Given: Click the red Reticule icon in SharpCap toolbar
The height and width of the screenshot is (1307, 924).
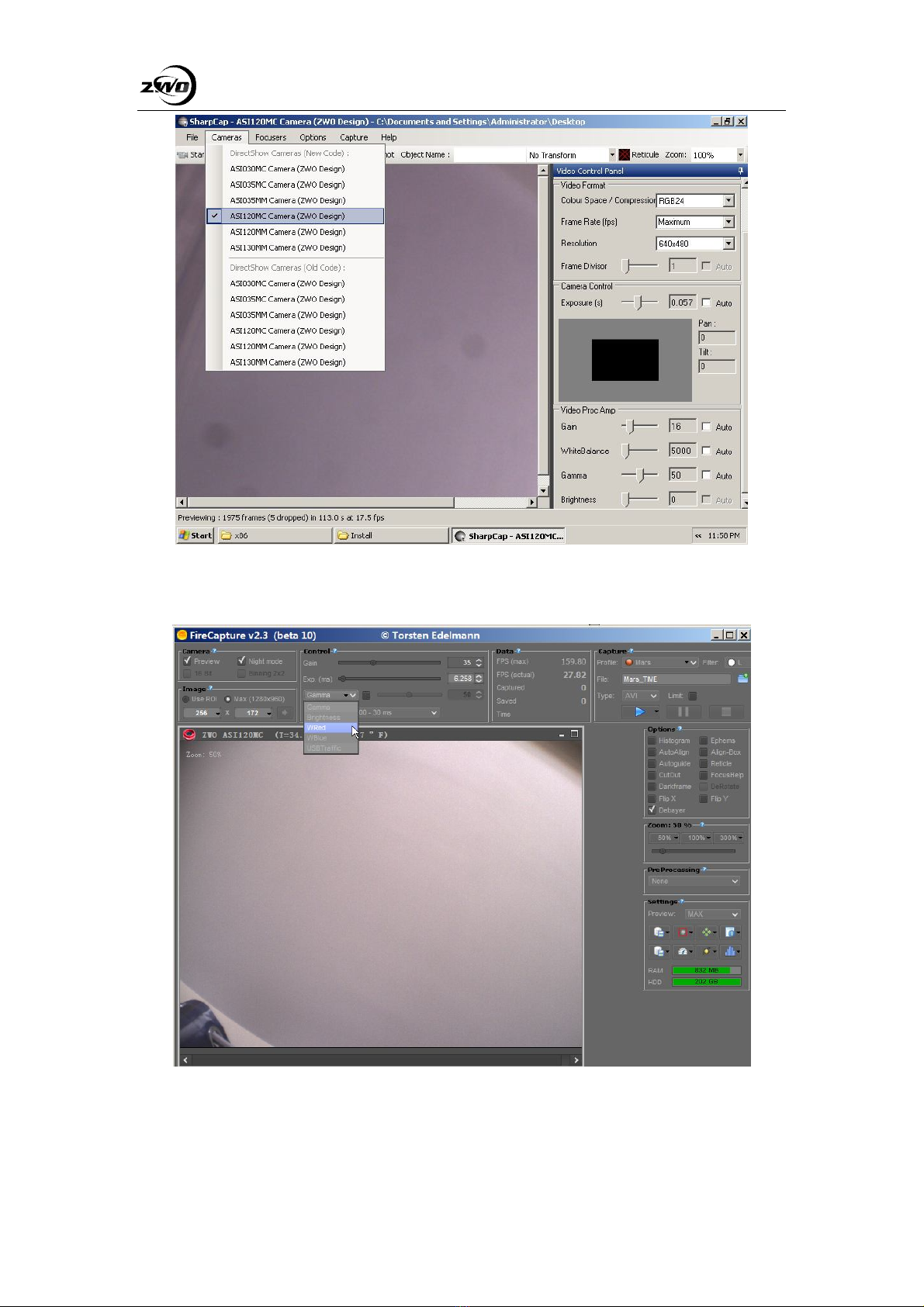Looking at the screenshot, I should 625,155.
